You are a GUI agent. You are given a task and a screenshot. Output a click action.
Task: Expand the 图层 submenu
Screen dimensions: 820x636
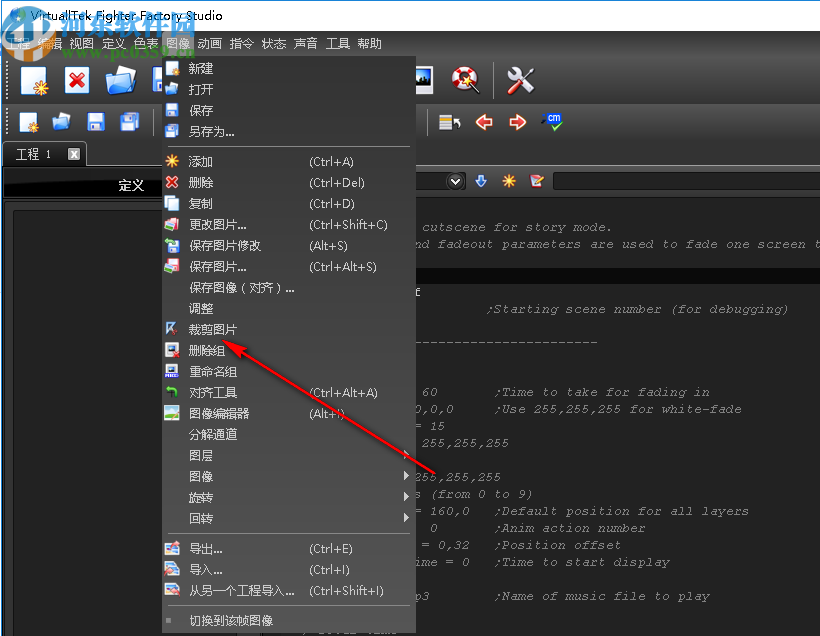pos(289,456)
